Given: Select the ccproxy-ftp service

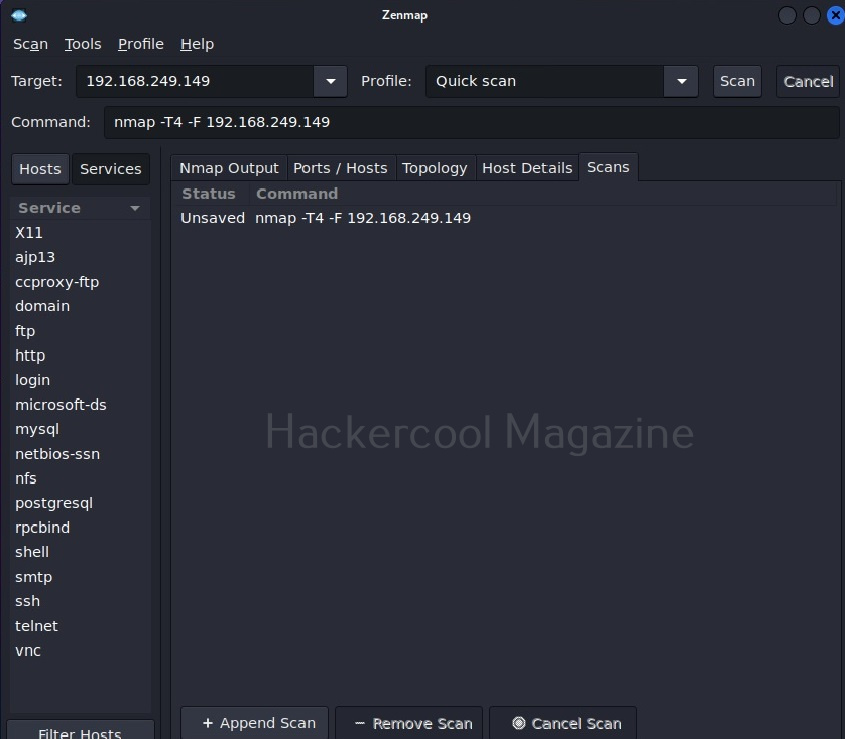Looking at the screenshot, I should click(80, 282).
